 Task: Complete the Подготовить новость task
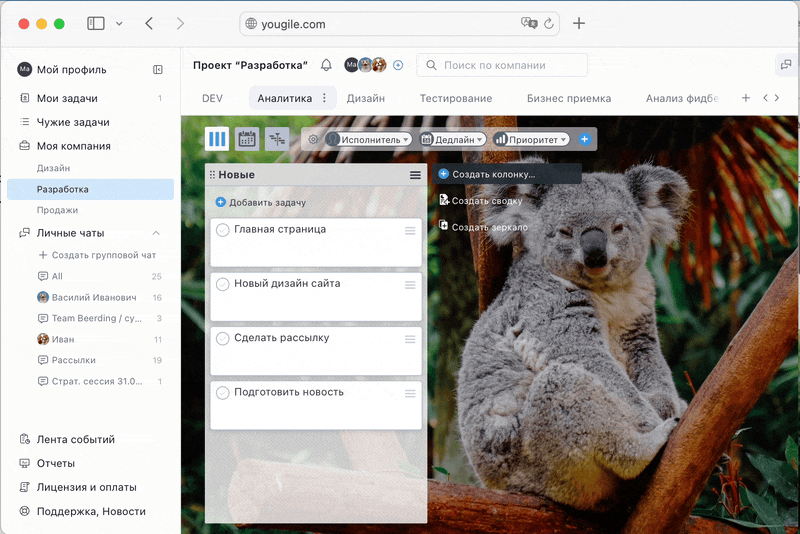(x=223, y=393)
